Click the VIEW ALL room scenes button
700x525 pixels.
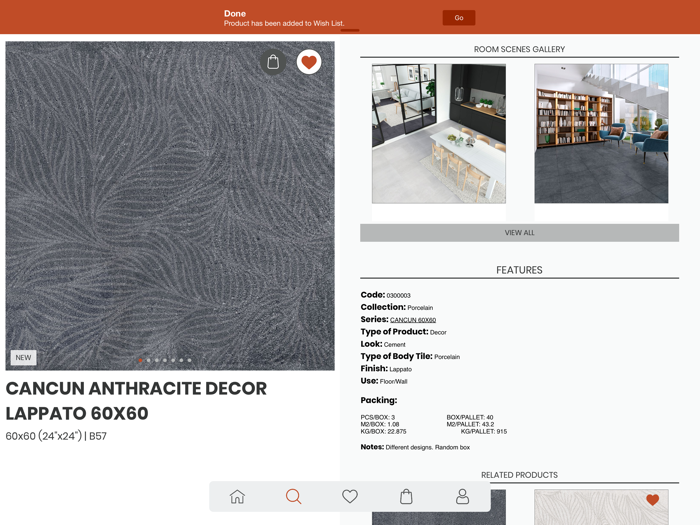pos(519,233)
